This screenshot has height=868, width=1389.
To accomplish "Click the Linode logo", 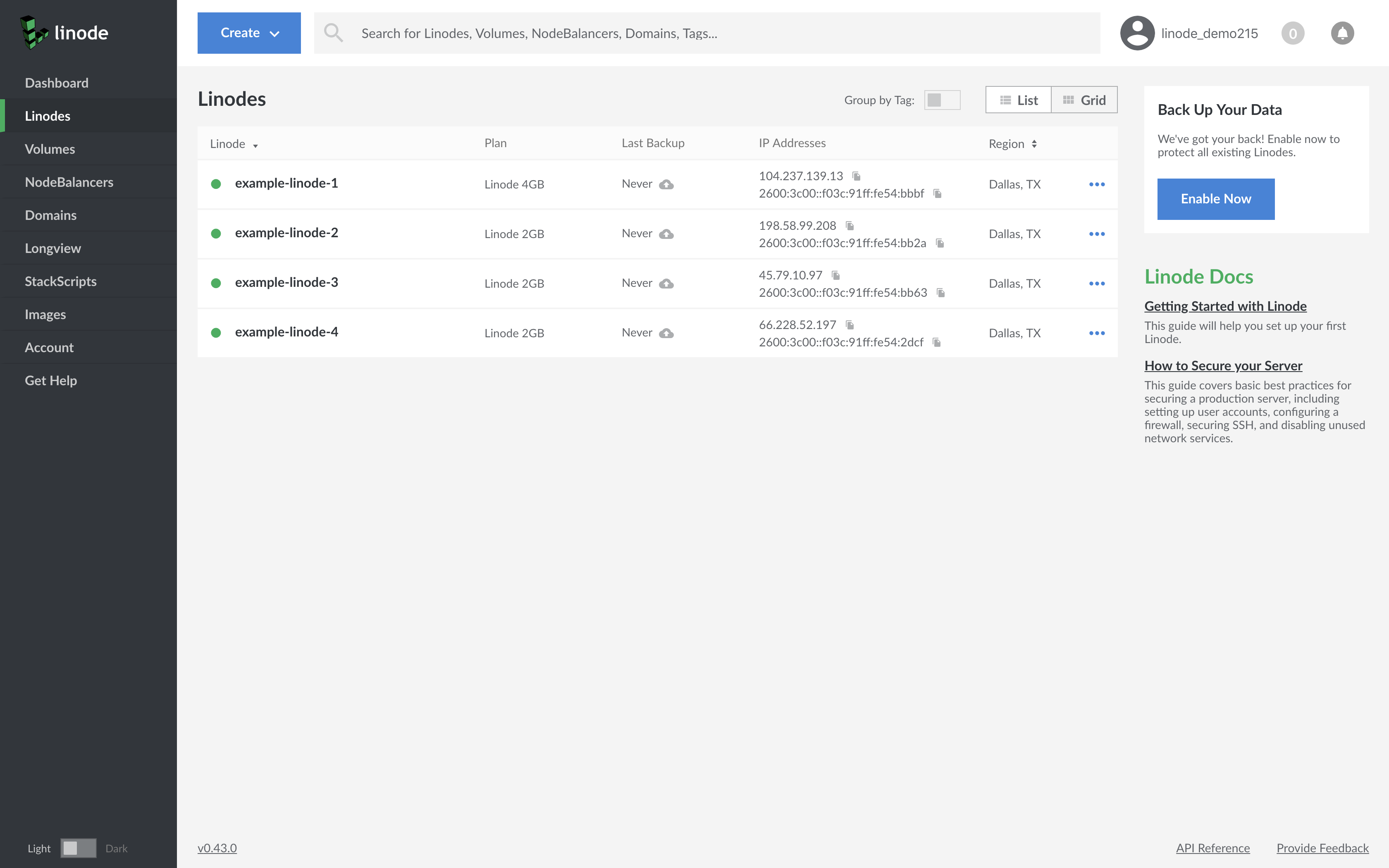I will coord(64,33).
